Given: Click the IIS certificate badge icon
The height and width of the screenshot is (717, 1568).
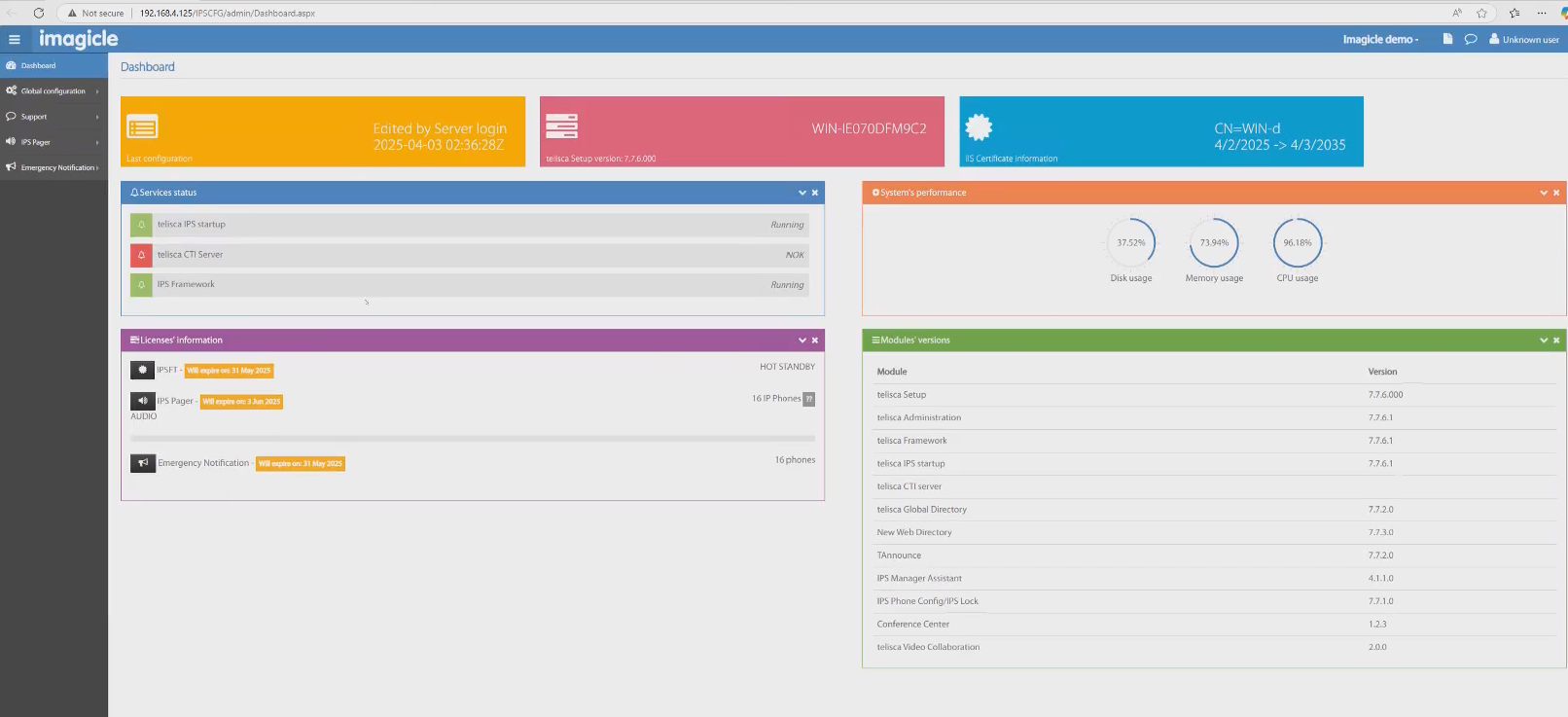Looking at the screenshot, I should [979, 127].
